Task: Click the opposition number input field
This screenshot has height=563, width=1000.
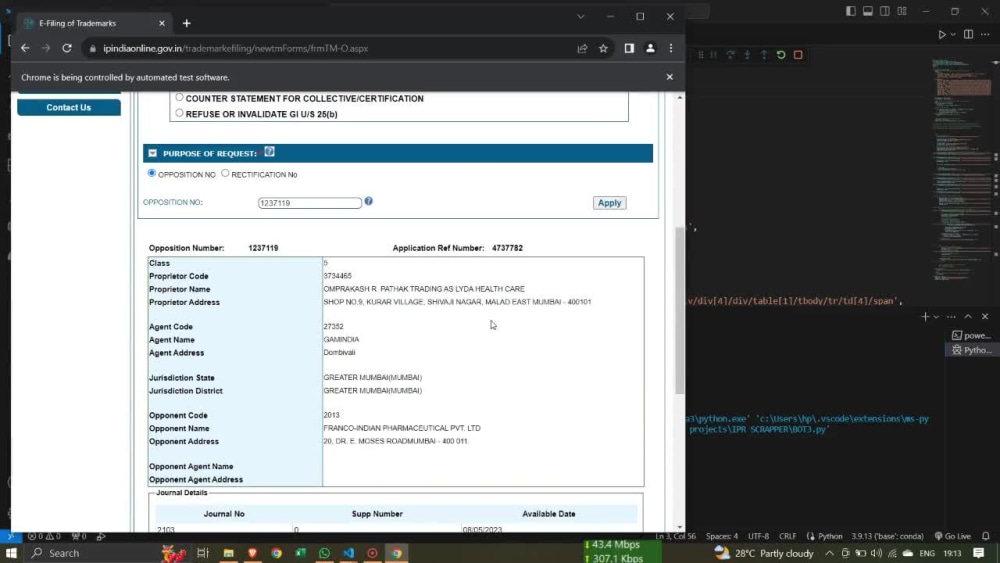Action: [x=309, y=203]
